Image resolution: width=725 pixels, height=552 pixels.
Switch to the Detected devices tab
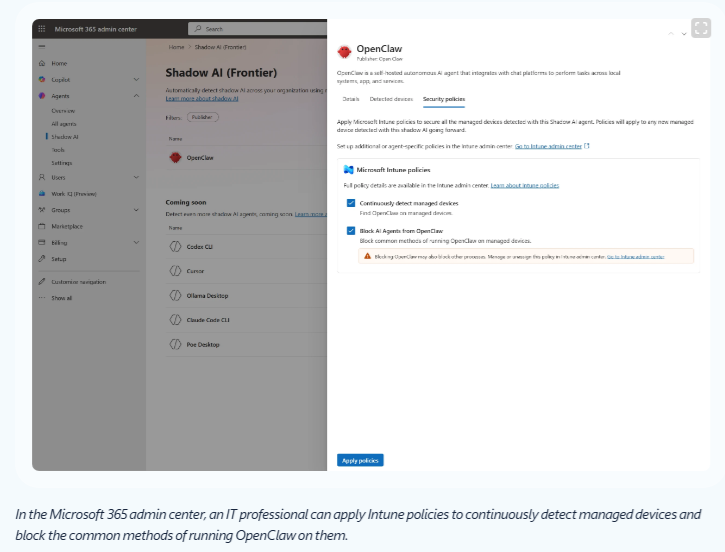(391, 99)
